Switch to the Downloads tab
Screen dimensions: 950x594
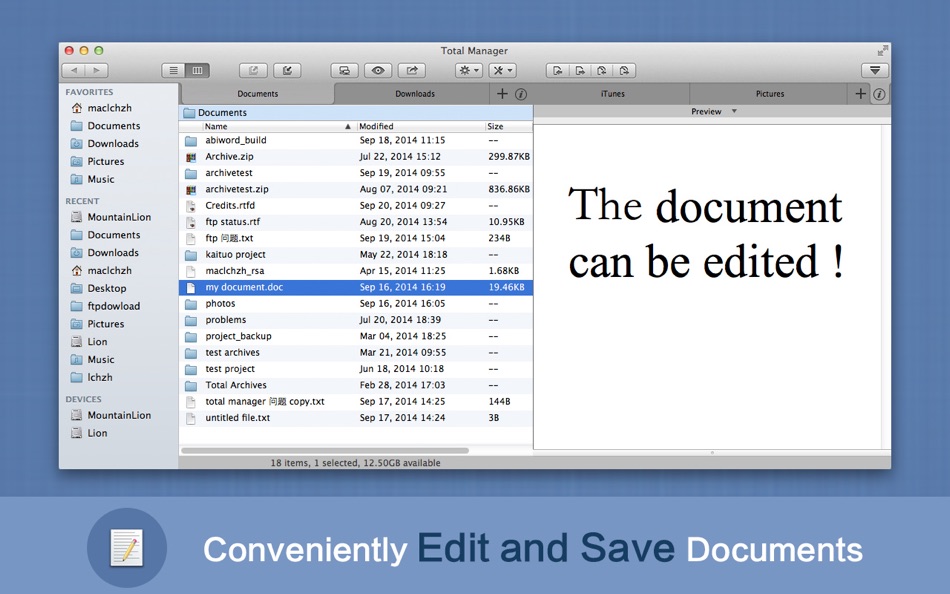[x=415, y=94]
